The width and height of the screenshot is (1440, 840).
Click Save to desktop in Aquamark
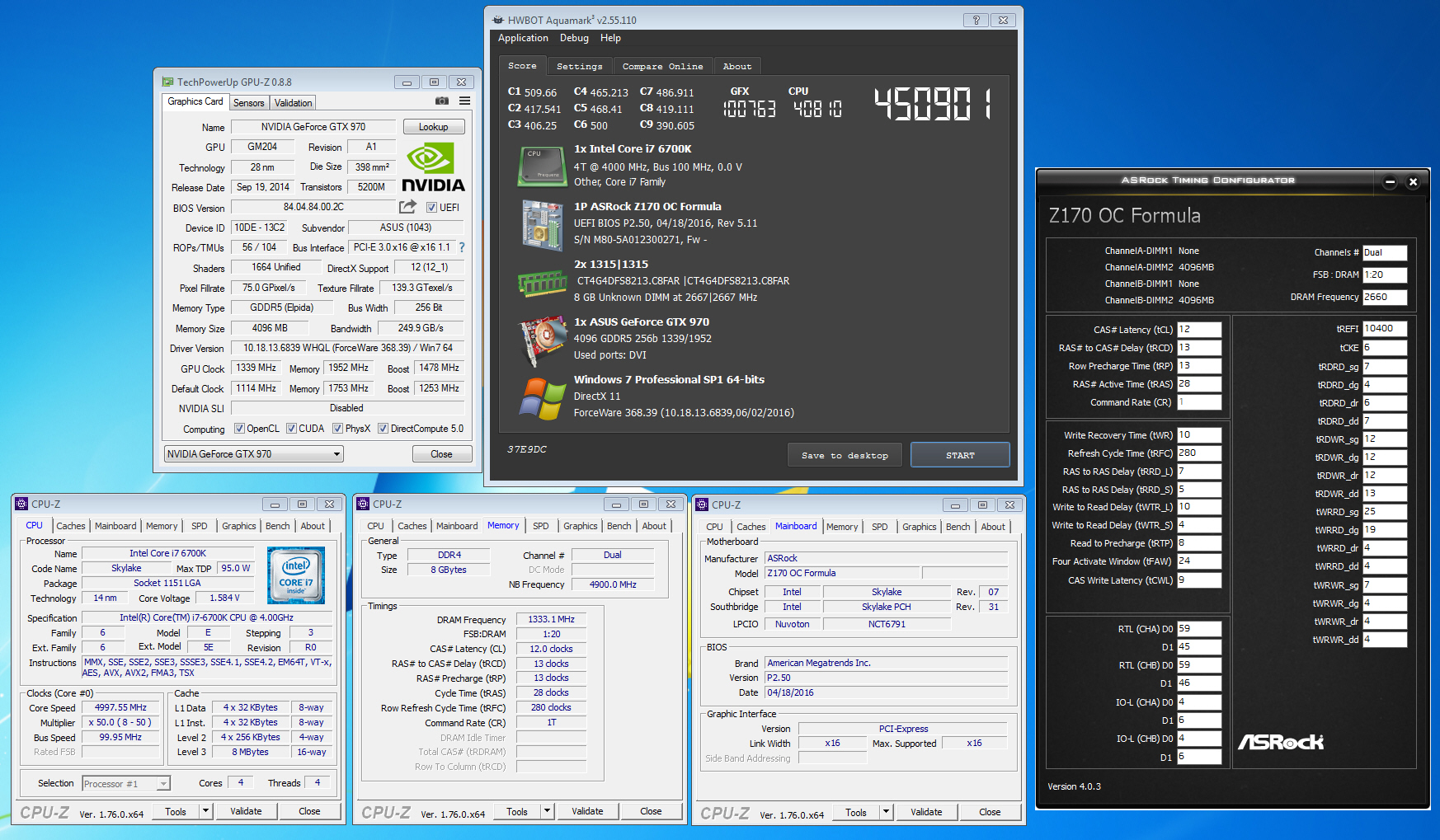coord(845,455)
